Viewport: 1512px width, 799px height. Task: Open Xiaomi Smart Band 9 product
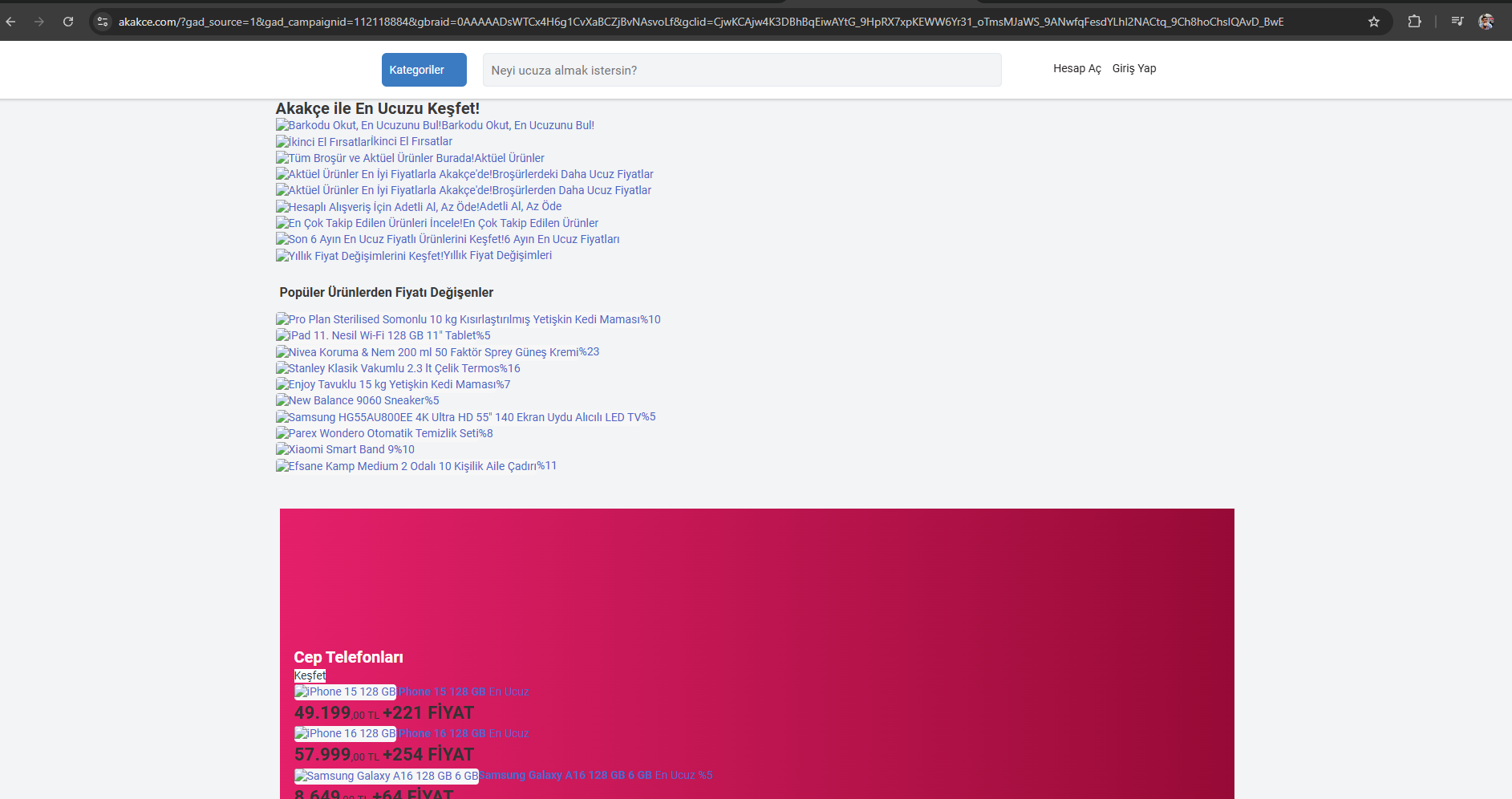point(345,449)
